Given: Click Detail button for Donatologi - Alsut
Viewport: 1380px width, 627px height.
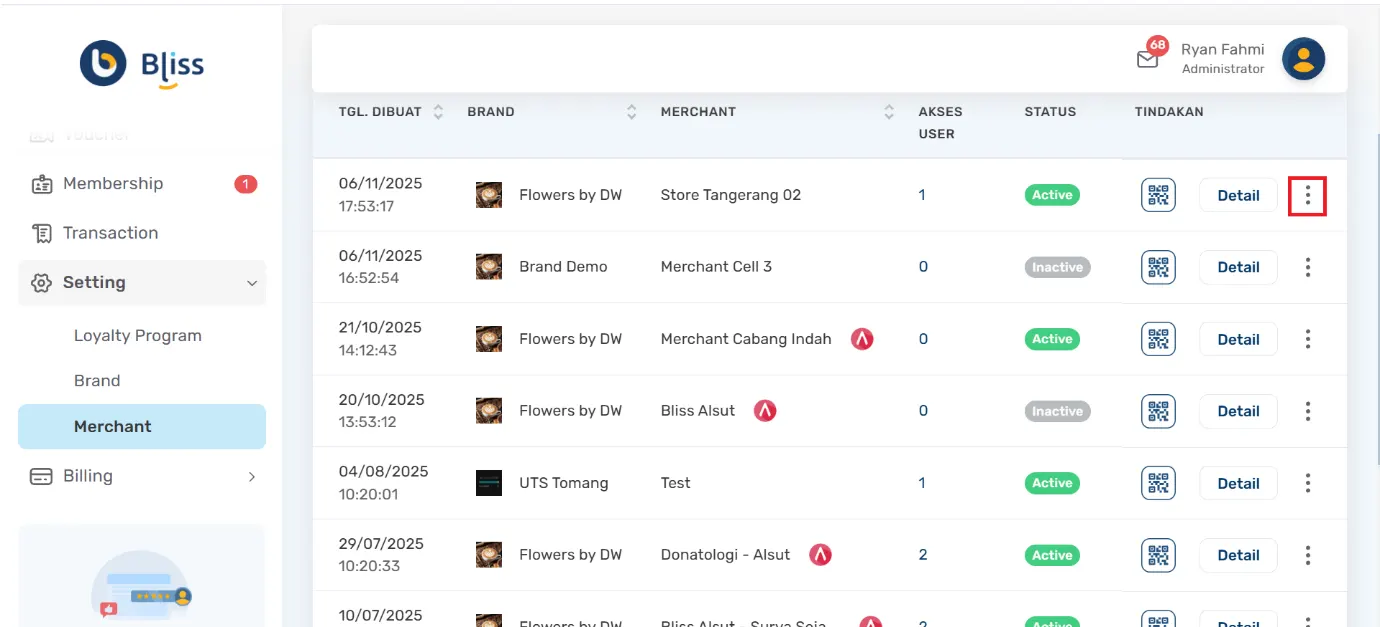Looking at the screenshot, I should (1237, 555).
